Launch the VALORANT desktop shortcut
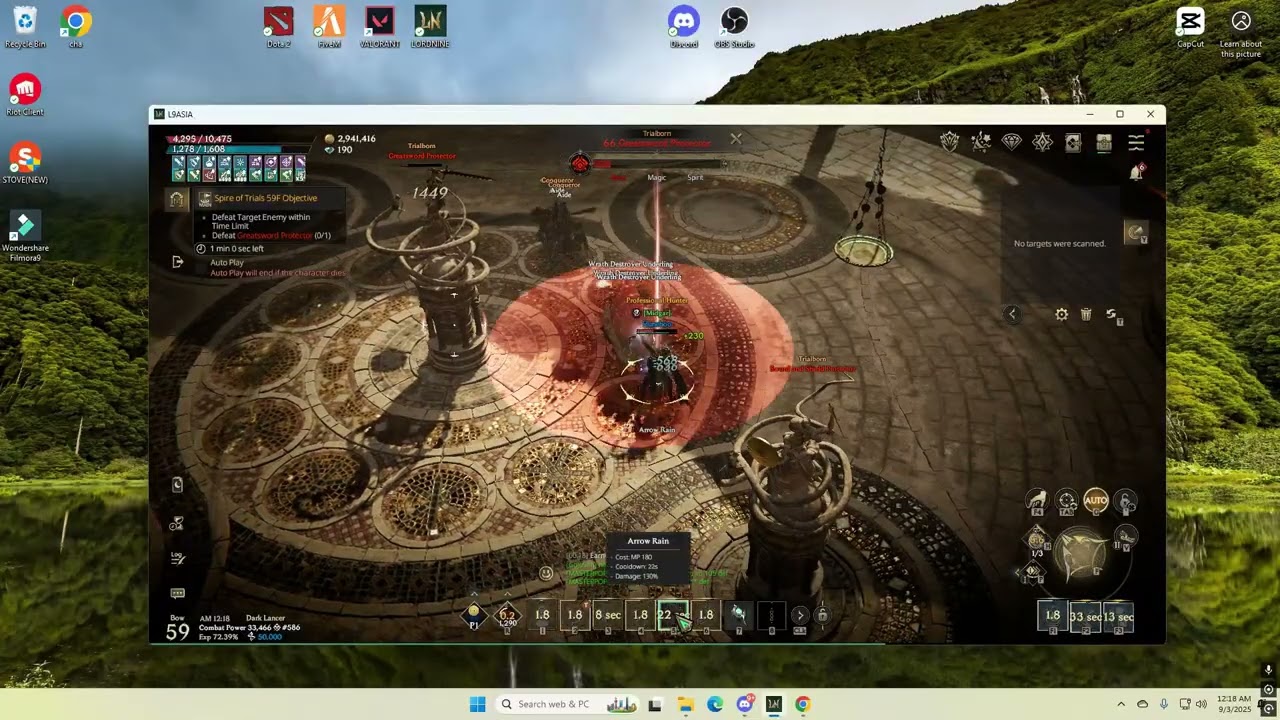Image resolution: width=1280 pixels, height=720 pixels. (x=380, y=26)
